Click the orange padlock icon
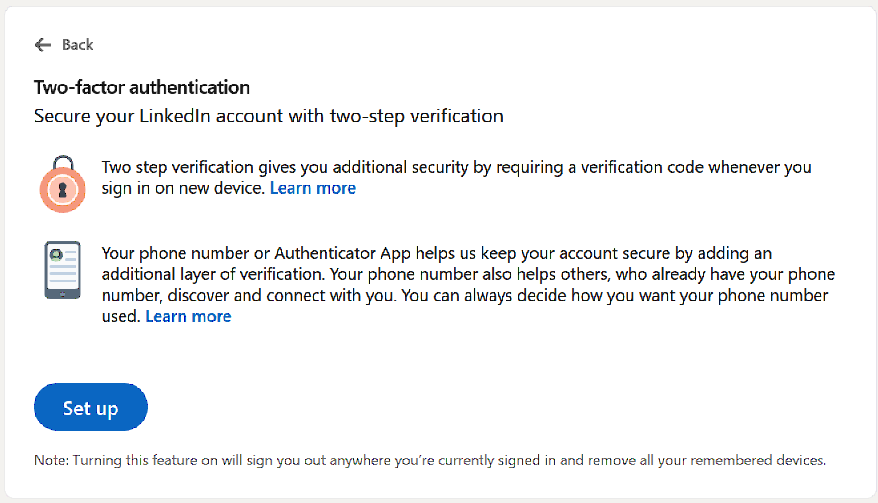The height and width of the screenshot is (503, 878). click(x=63, y=184)
